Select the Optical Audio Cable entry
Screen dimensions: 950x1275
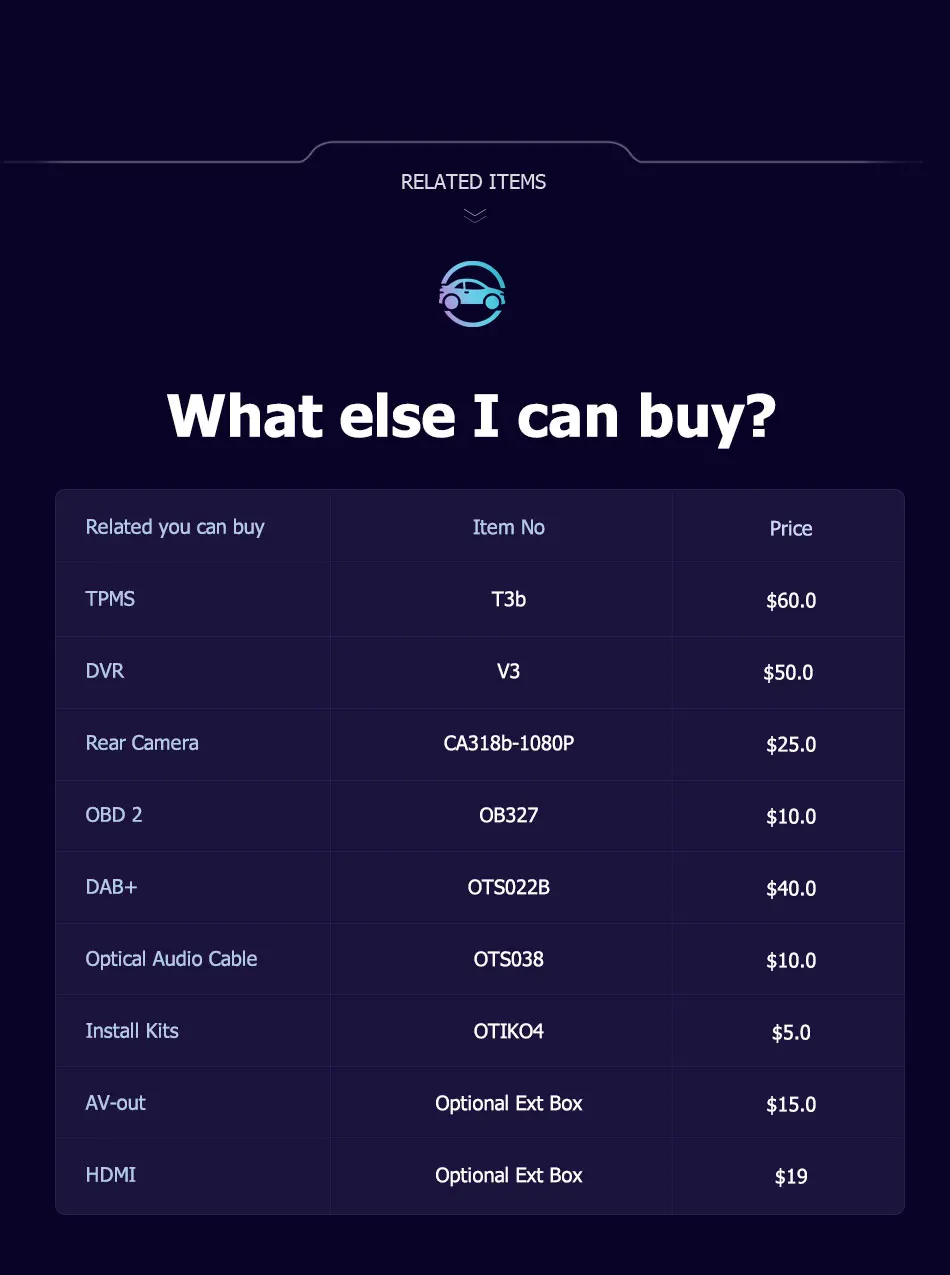171,959
